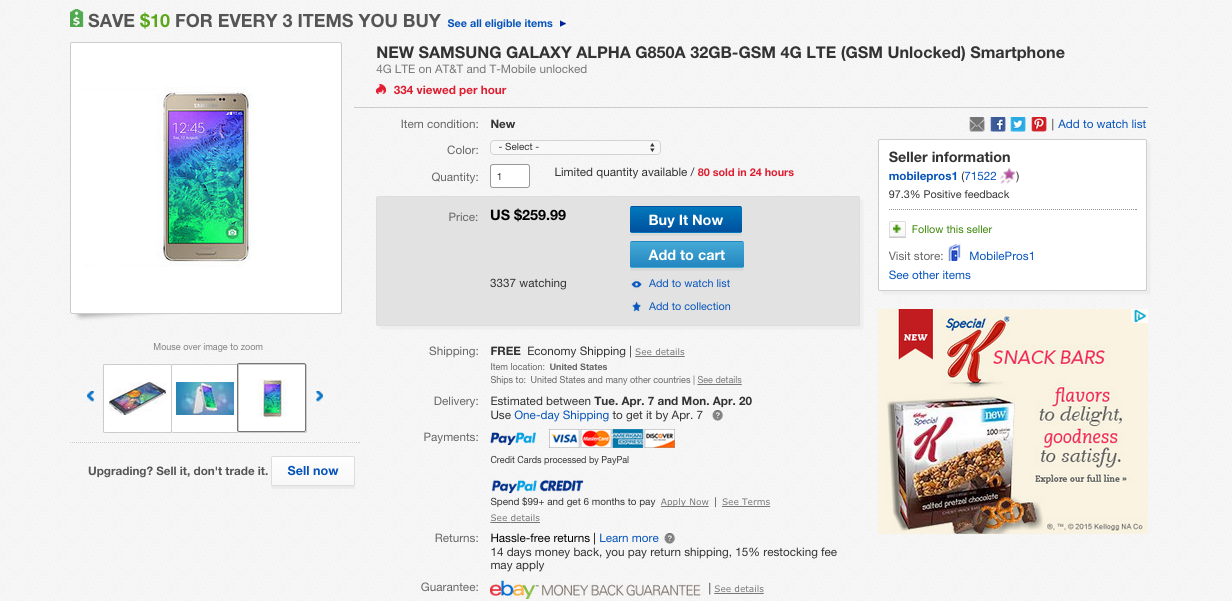This screenshot has height=601, width=1232.
Task: Open the MobilePros1 store icon
Action: pyautogui.click(x=955, y=255)
